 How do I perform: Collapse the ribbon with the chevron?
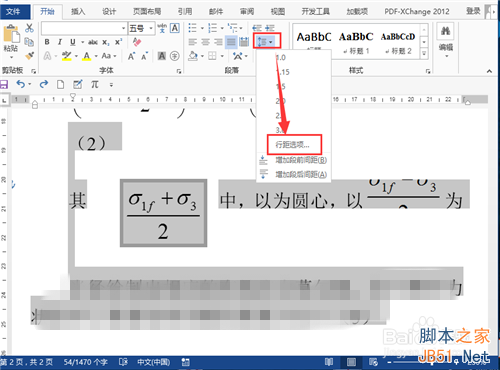(x=489, y=71)
